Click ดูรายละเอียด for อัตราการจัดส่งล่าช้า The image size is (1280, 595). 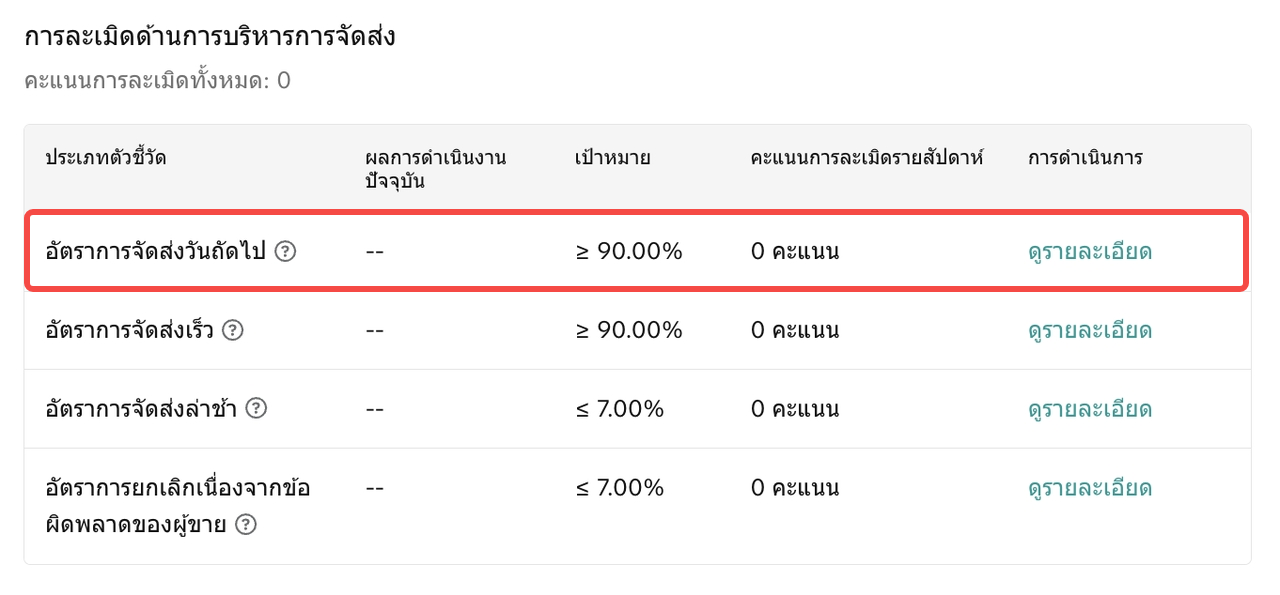(1090, 409)
